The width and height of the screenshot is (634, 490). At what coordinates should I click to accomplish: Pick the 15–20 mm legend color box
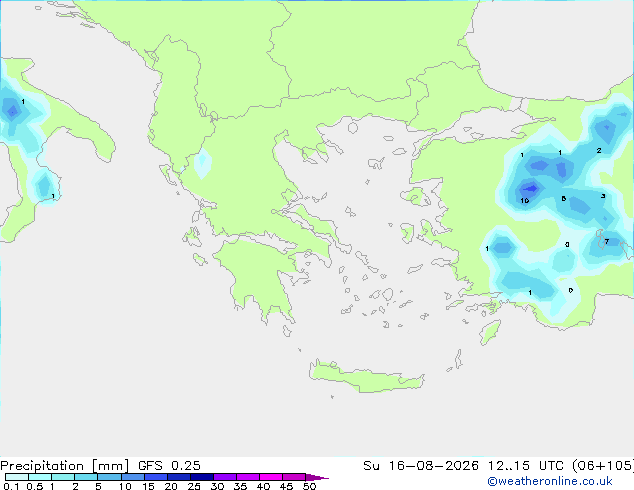156,477
